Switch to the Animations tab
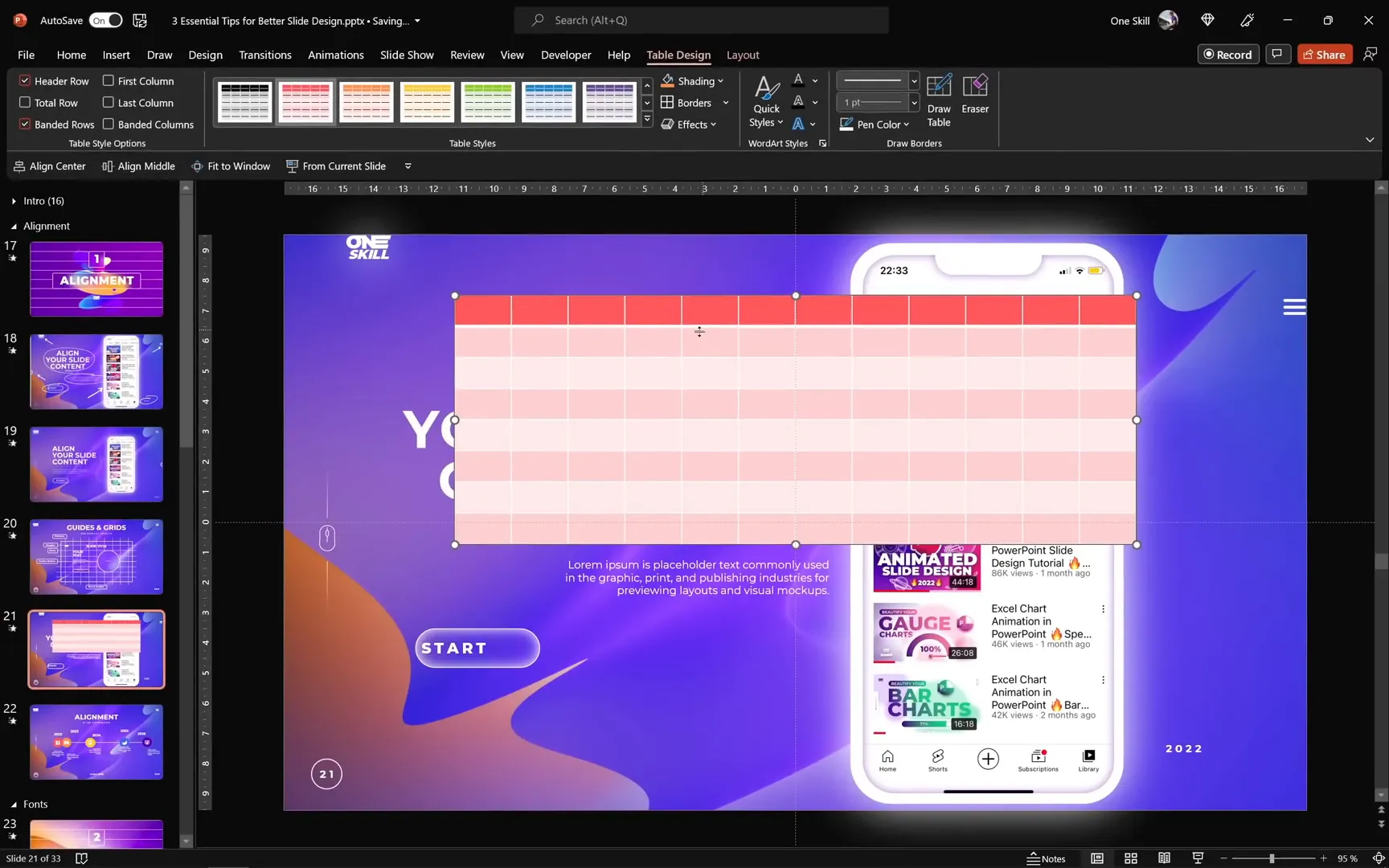The image size is (1389, 868). (x=335, y=55)
